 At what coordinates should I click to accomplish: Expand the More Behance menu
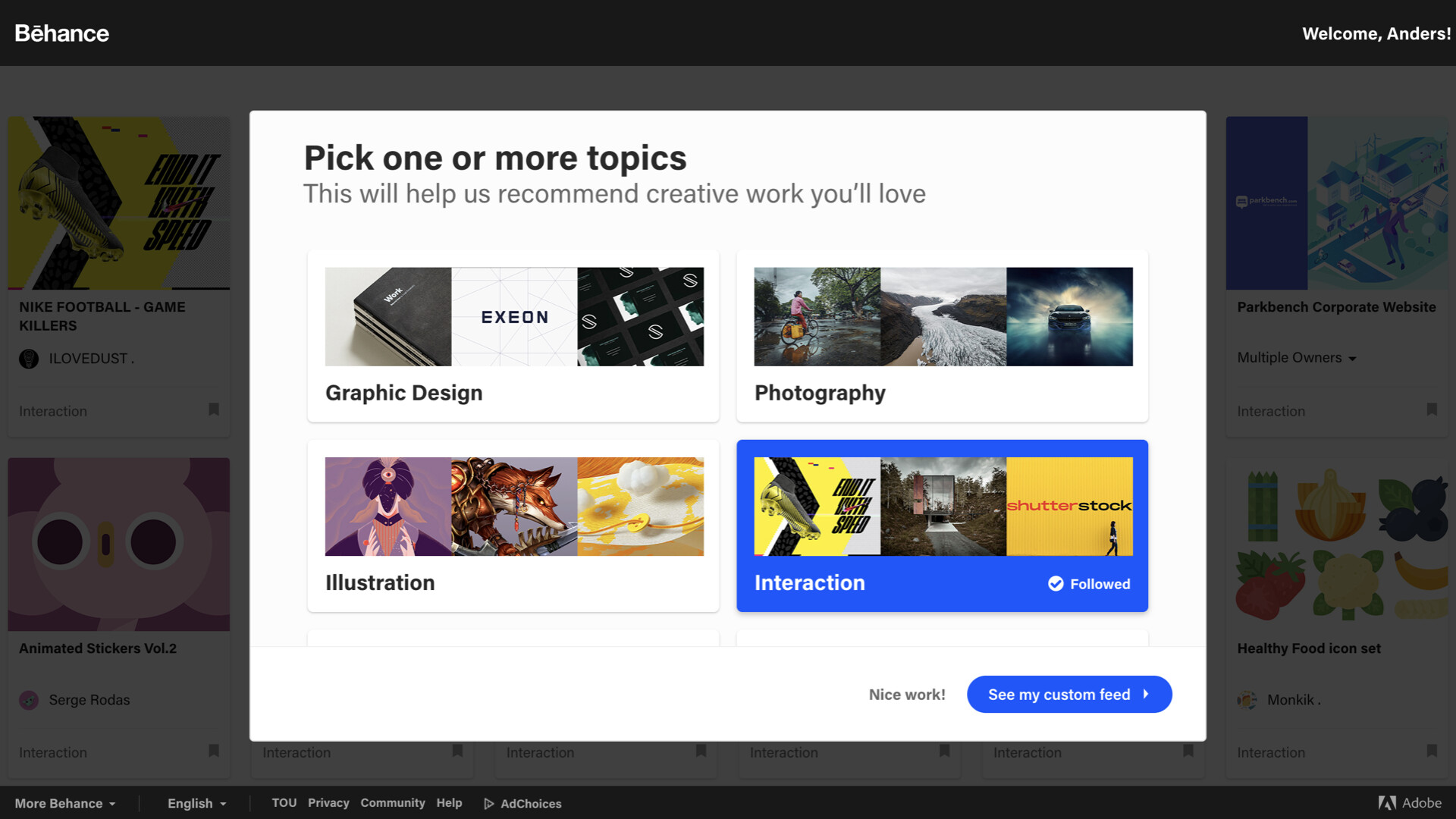coord(65,804)
